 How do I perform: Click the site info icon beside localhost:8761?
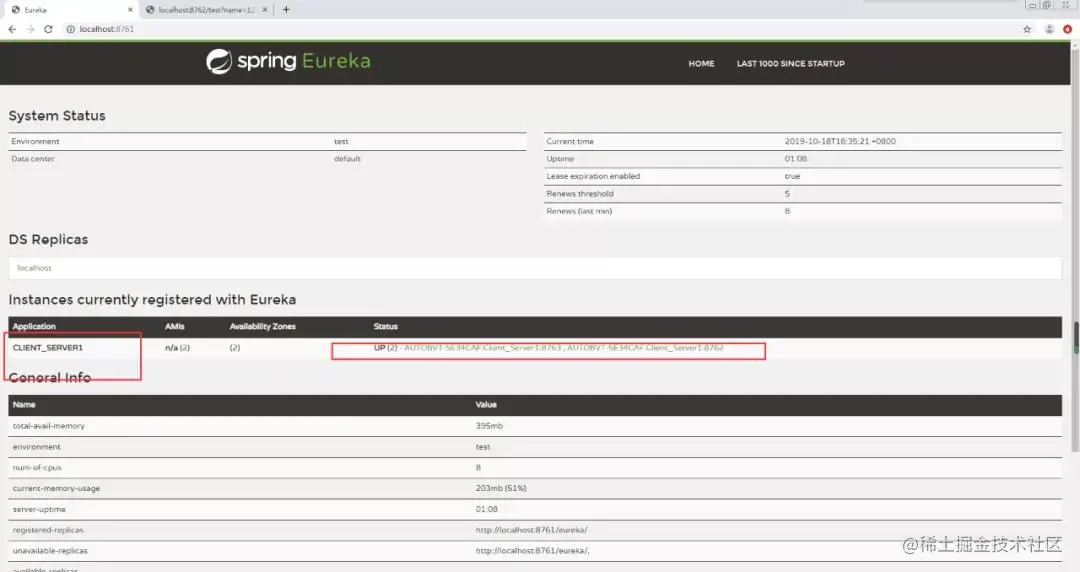pyautogui.click(x=70, y=29)
